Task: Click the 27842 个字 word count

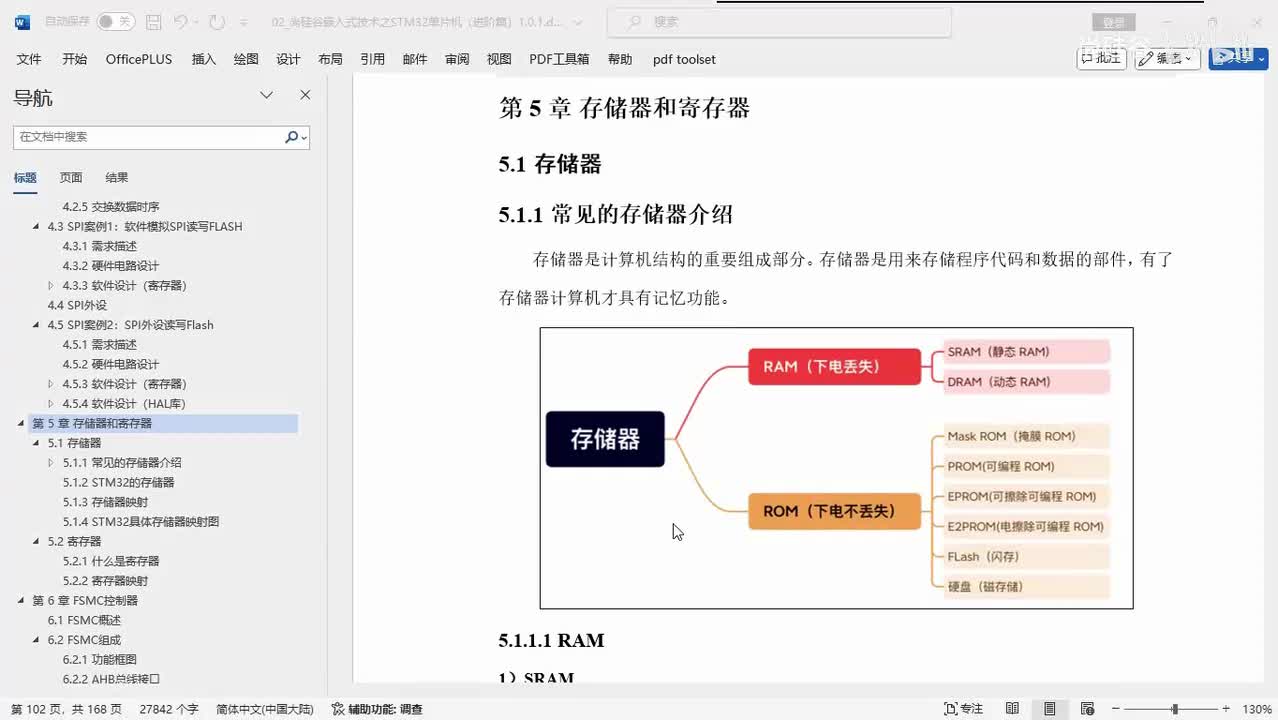Action: tap(169, 709)
